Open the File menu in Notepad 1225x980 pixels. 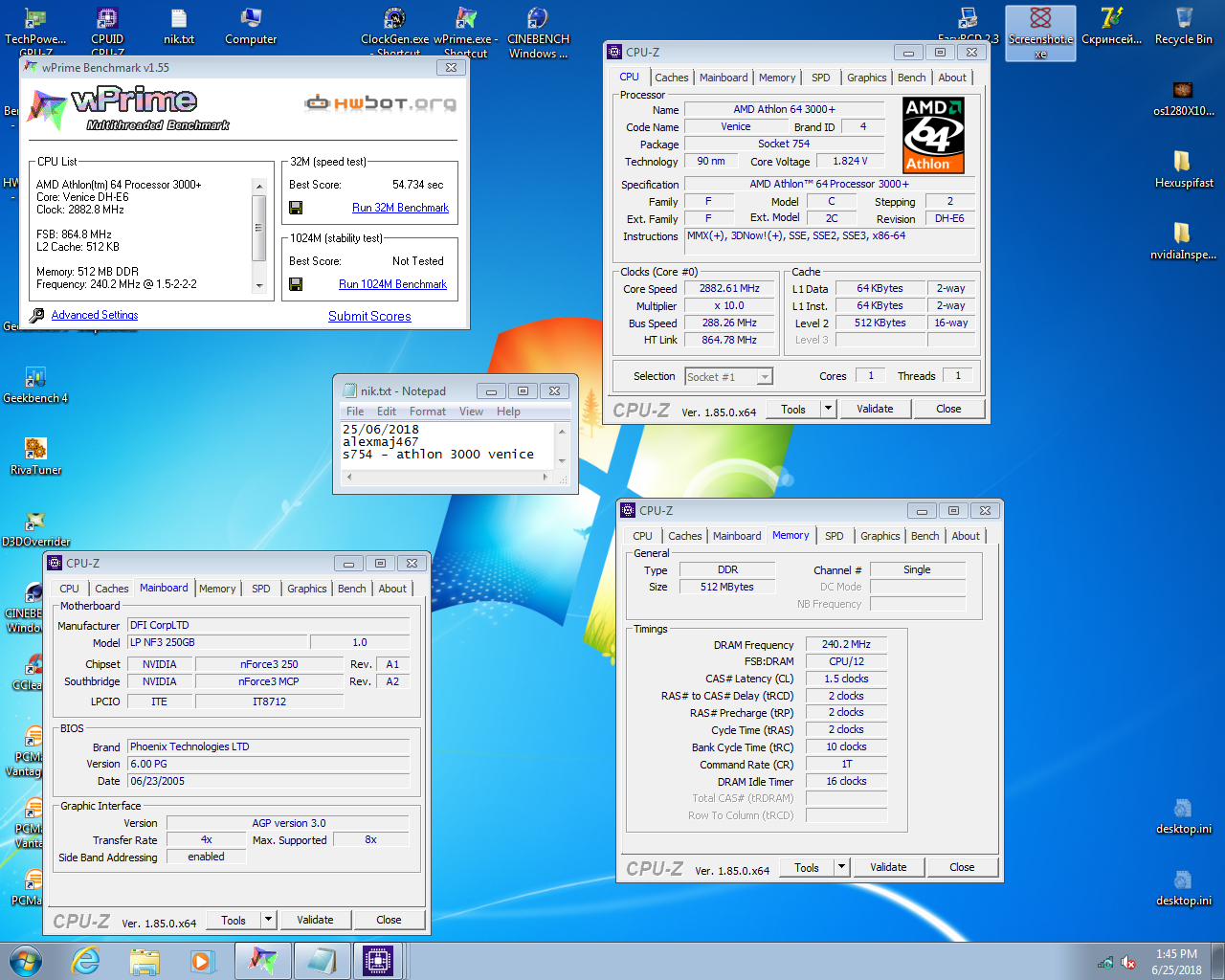point(355,412)
